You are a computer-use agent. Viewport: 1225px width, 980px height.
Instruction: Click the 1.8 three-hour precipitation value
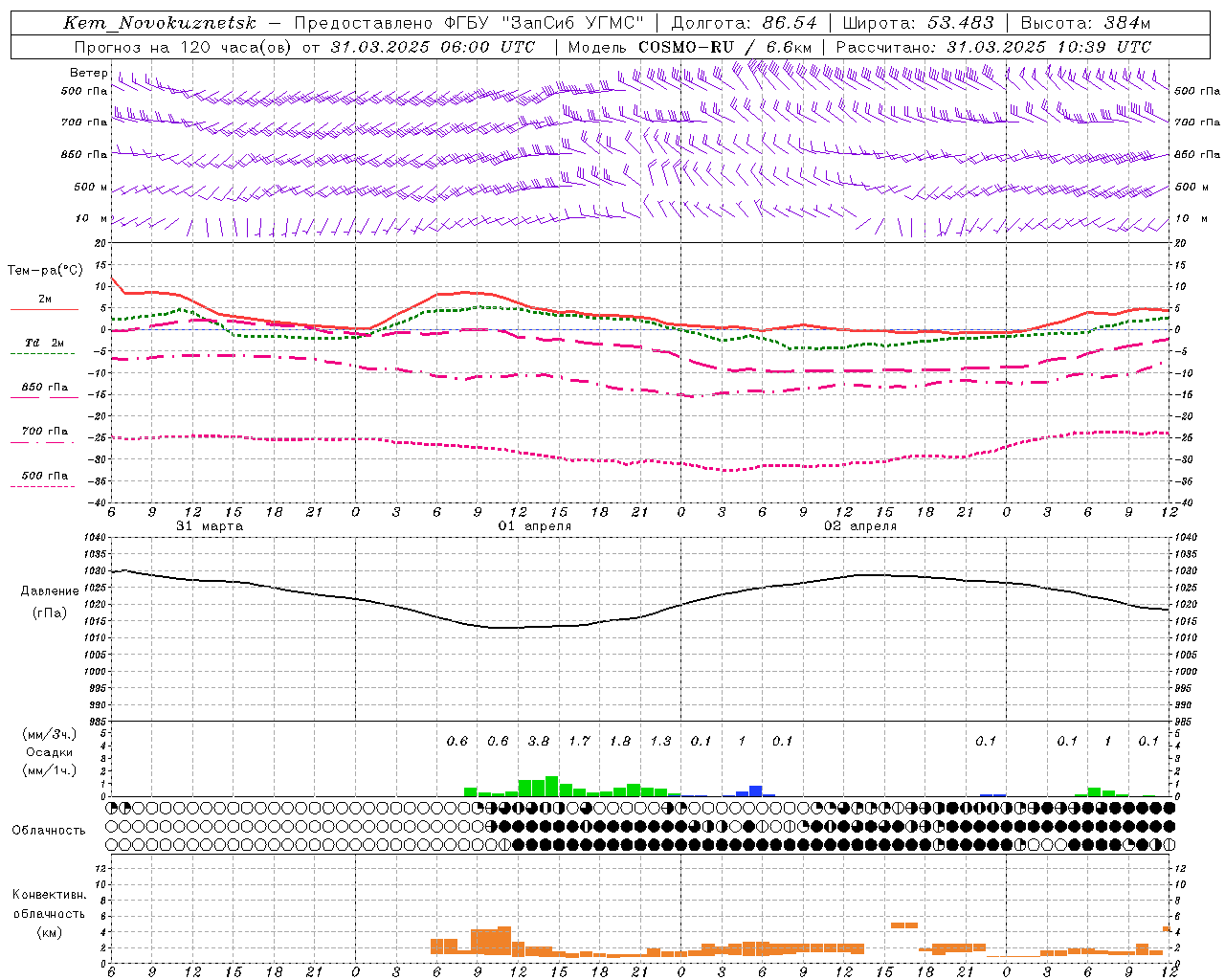(620, 741)
